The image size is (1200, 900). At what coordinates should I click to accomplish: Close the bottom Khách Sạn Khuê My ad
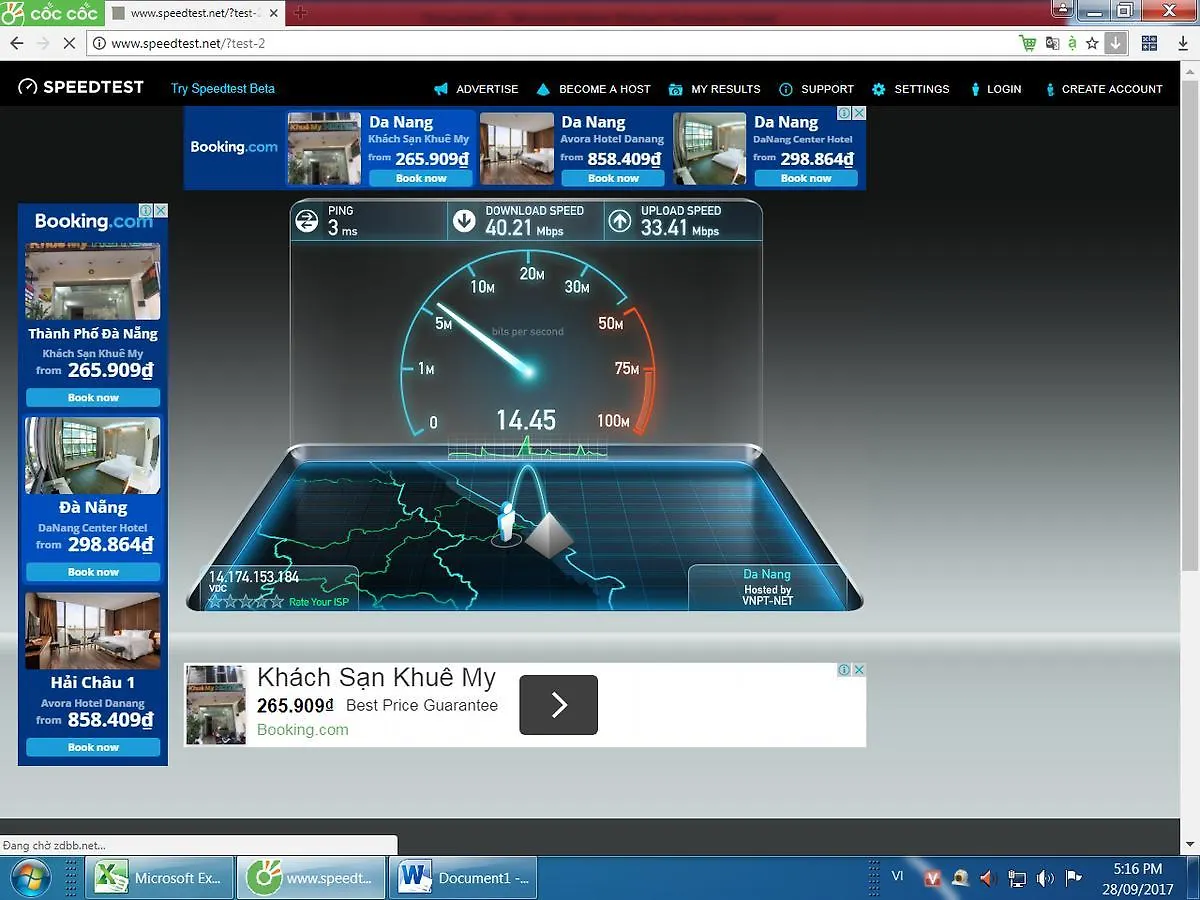(859, 670)
